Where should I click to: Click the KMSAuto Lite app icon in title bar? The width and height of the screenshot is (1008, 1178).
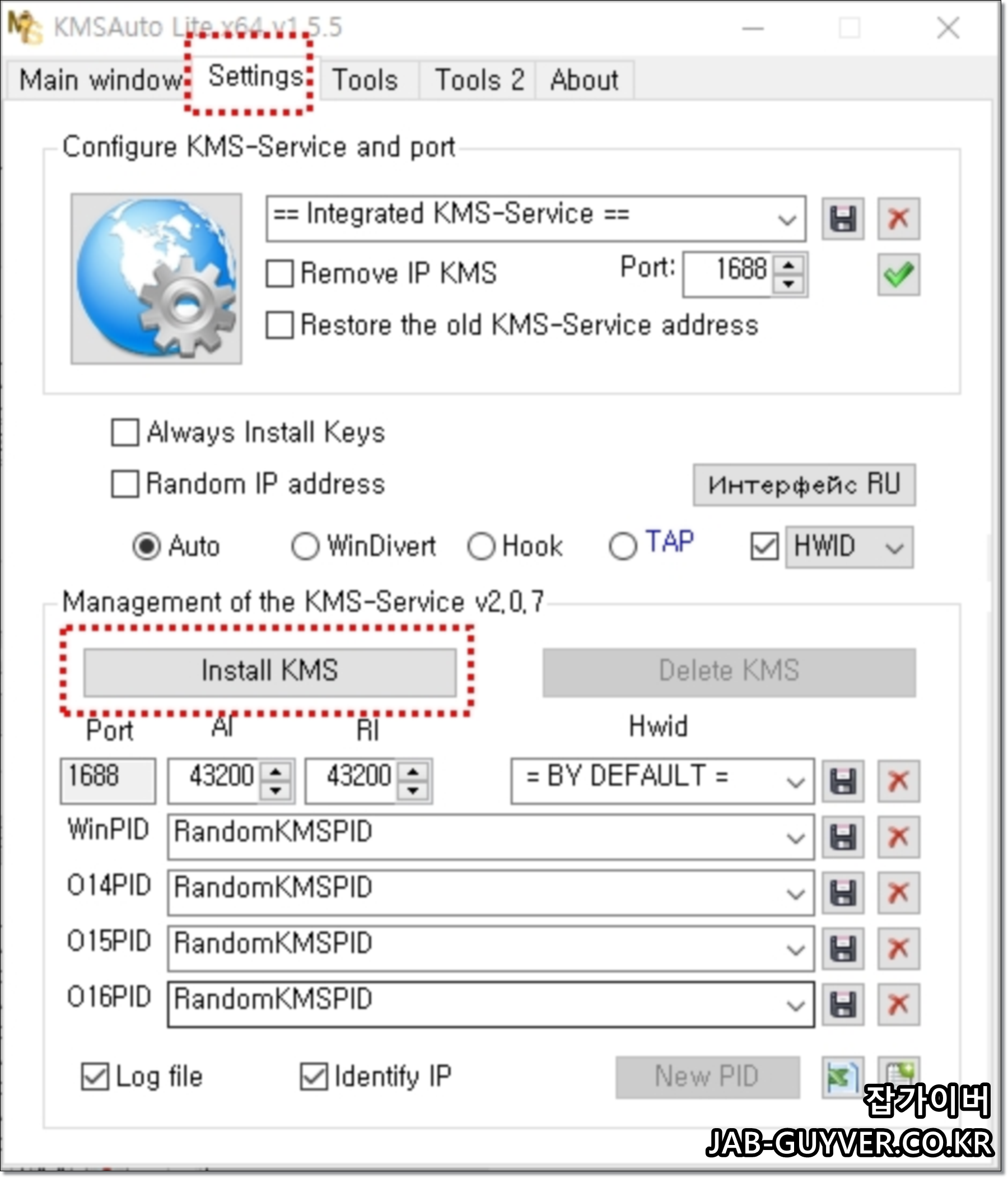tap(25, 27)
